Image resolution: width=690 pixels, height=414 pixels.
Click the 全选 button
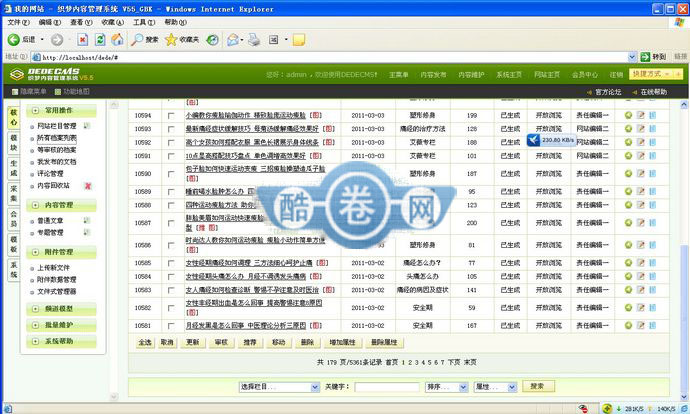(x=145, y=342)
